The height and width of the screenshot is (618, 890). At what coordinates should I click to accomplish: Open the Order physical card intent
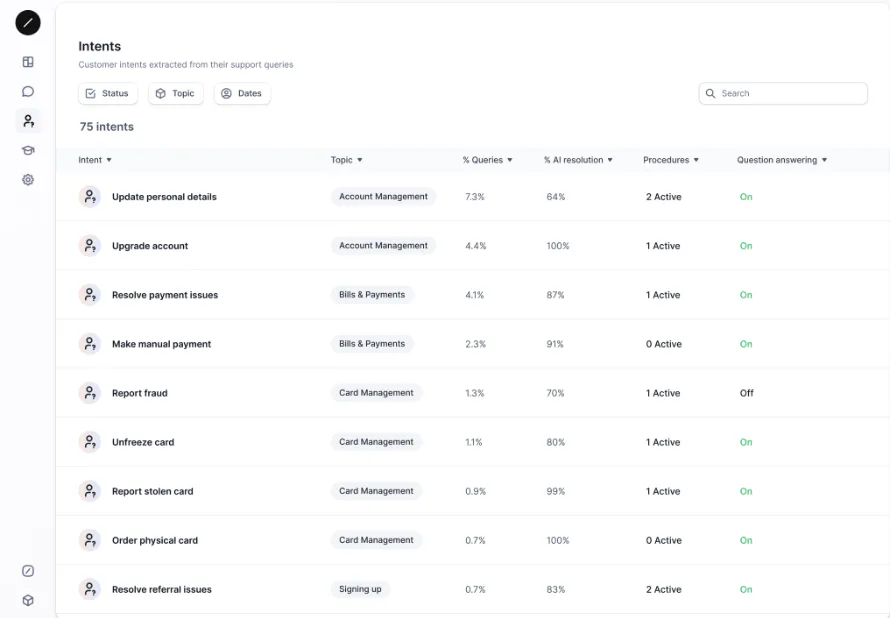click(x=155, y=540)
